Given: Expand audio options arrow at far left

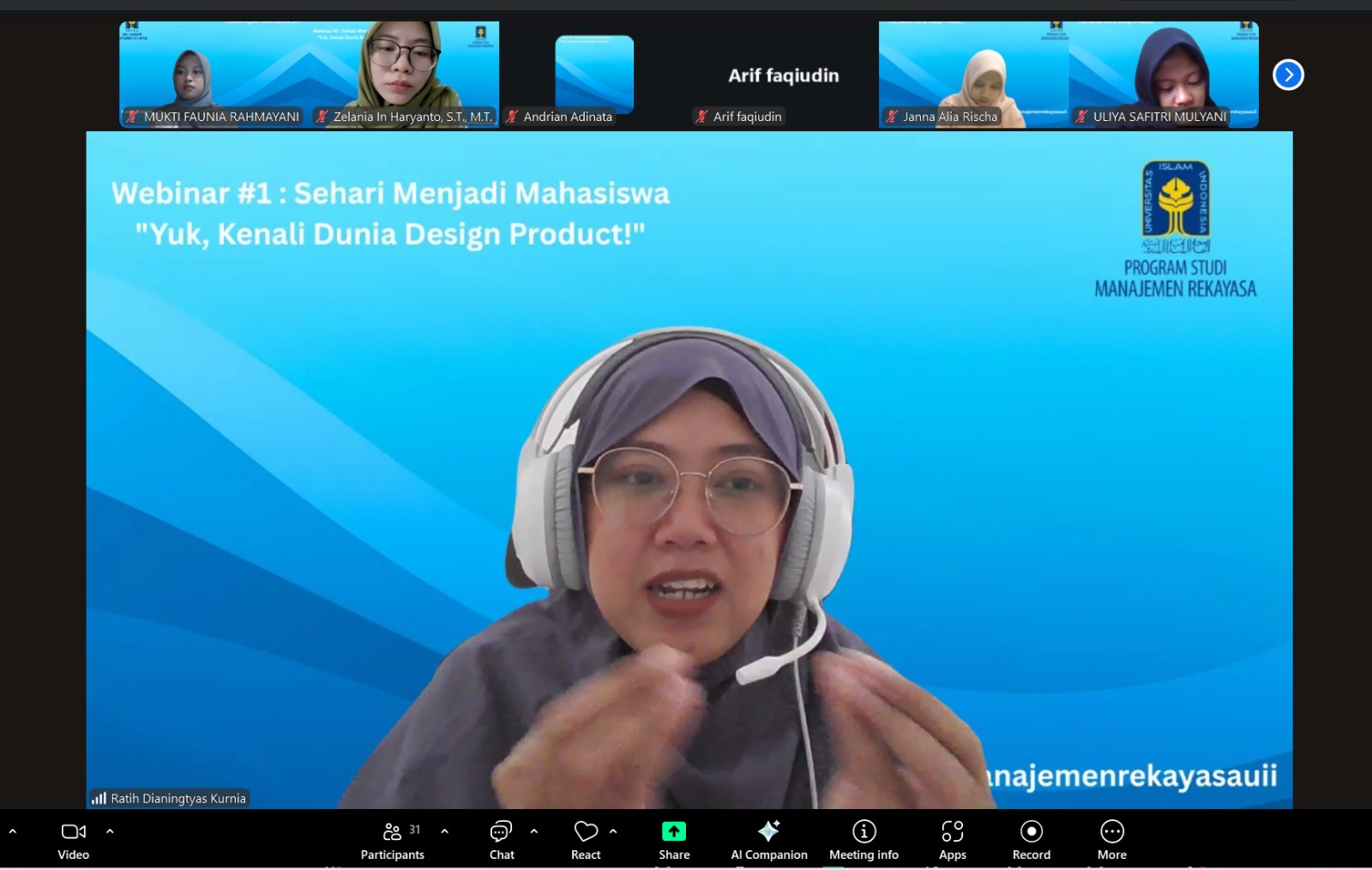Looking at the screenshot, I should tap(13, 831).
